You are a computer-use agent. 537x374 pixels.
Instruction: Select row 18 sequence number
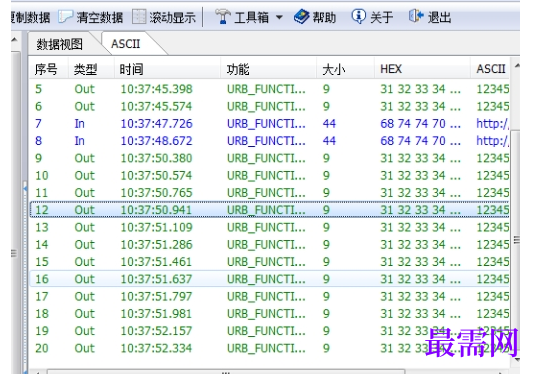(x=42, y=313)
